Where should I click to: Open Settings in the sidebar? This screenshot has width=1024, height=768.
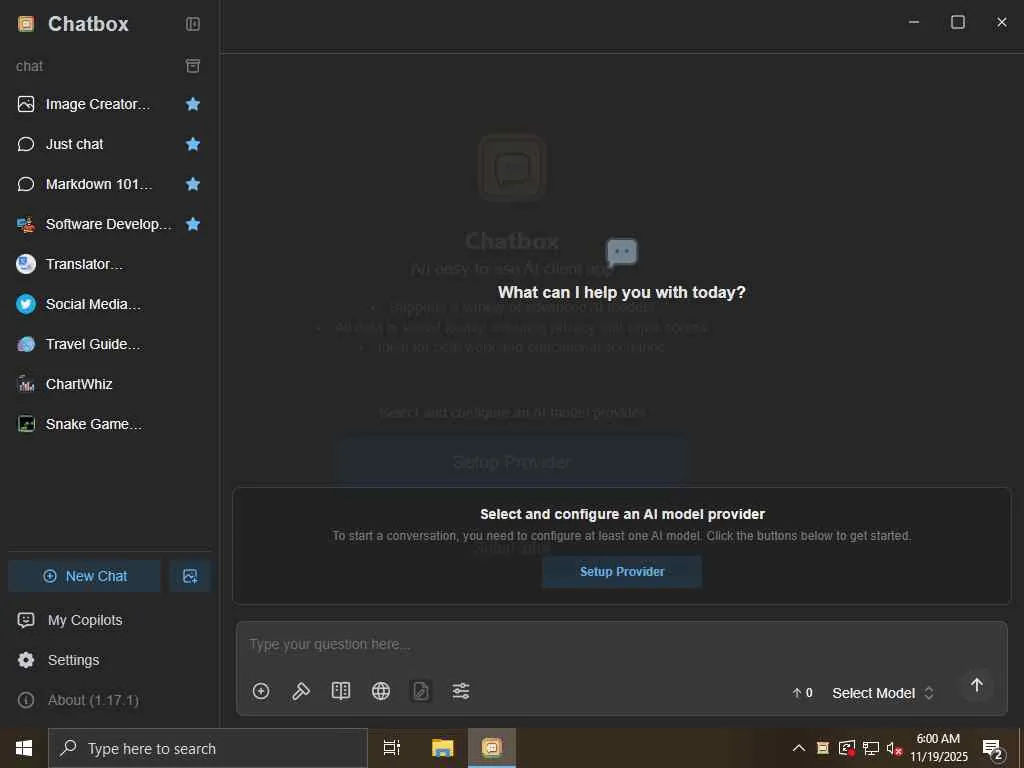[x=108, y=660]
